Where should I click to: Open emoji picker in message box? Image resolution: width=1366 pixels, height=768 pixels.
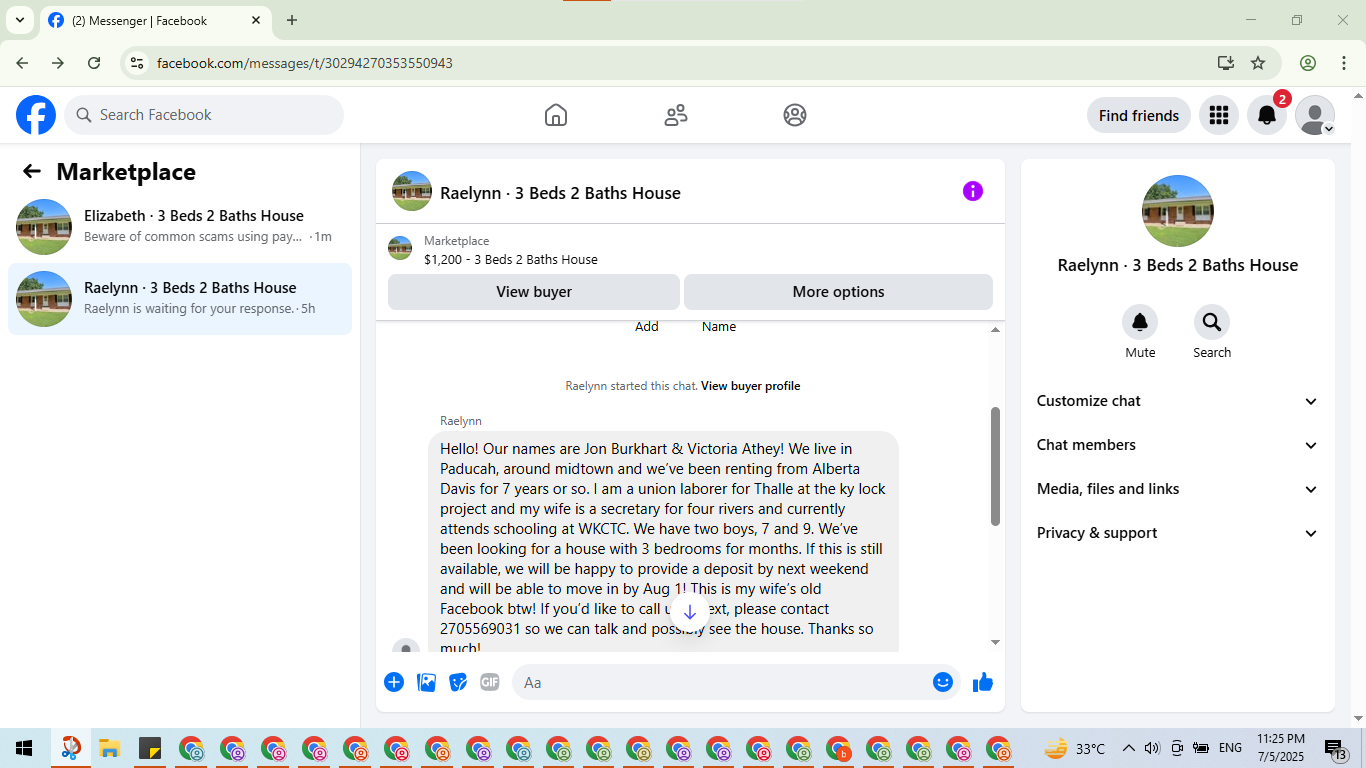942,682
